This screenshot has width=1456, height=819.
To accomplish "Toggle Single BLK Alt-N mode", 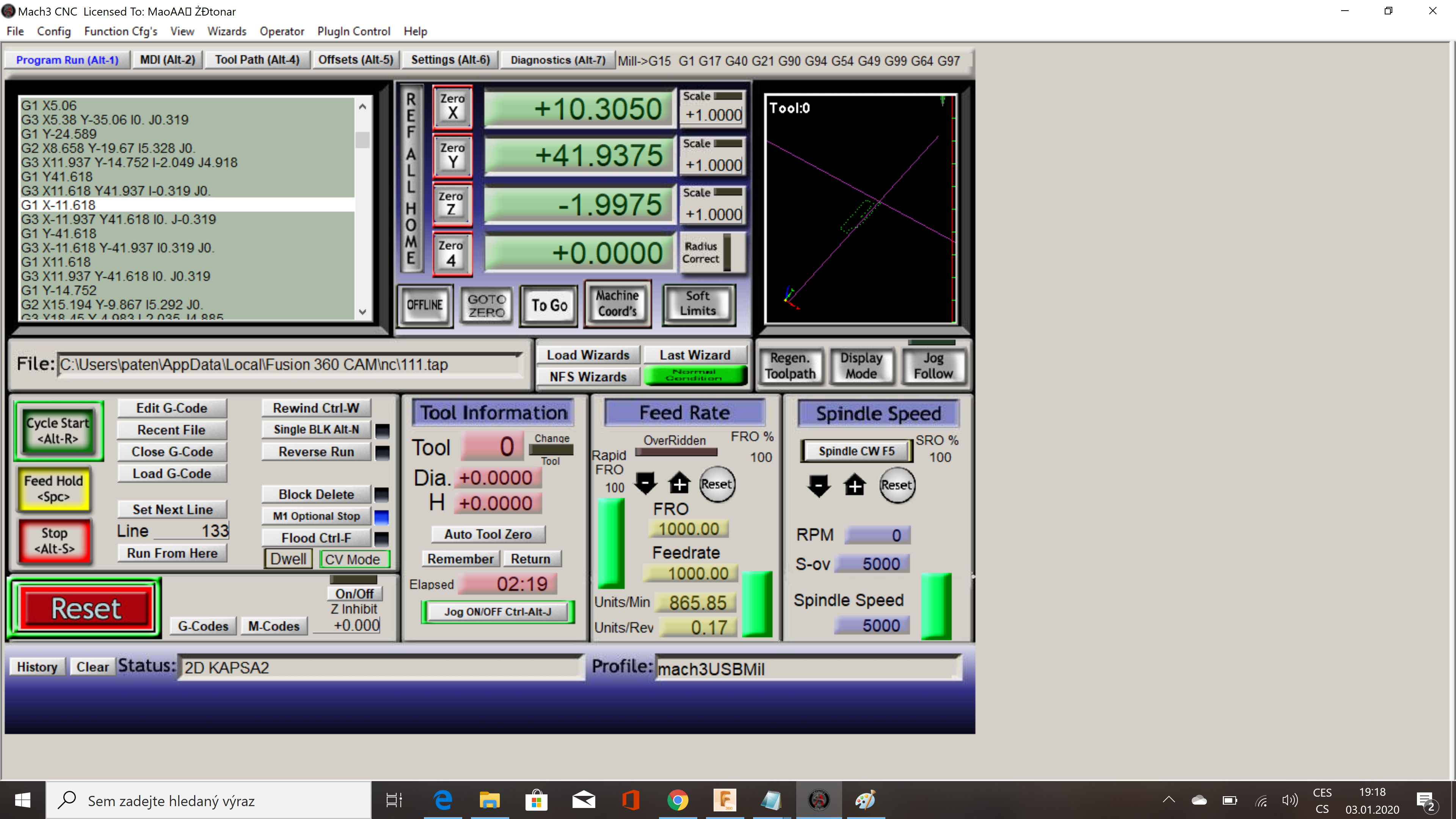I will click(x=316, y=430).
